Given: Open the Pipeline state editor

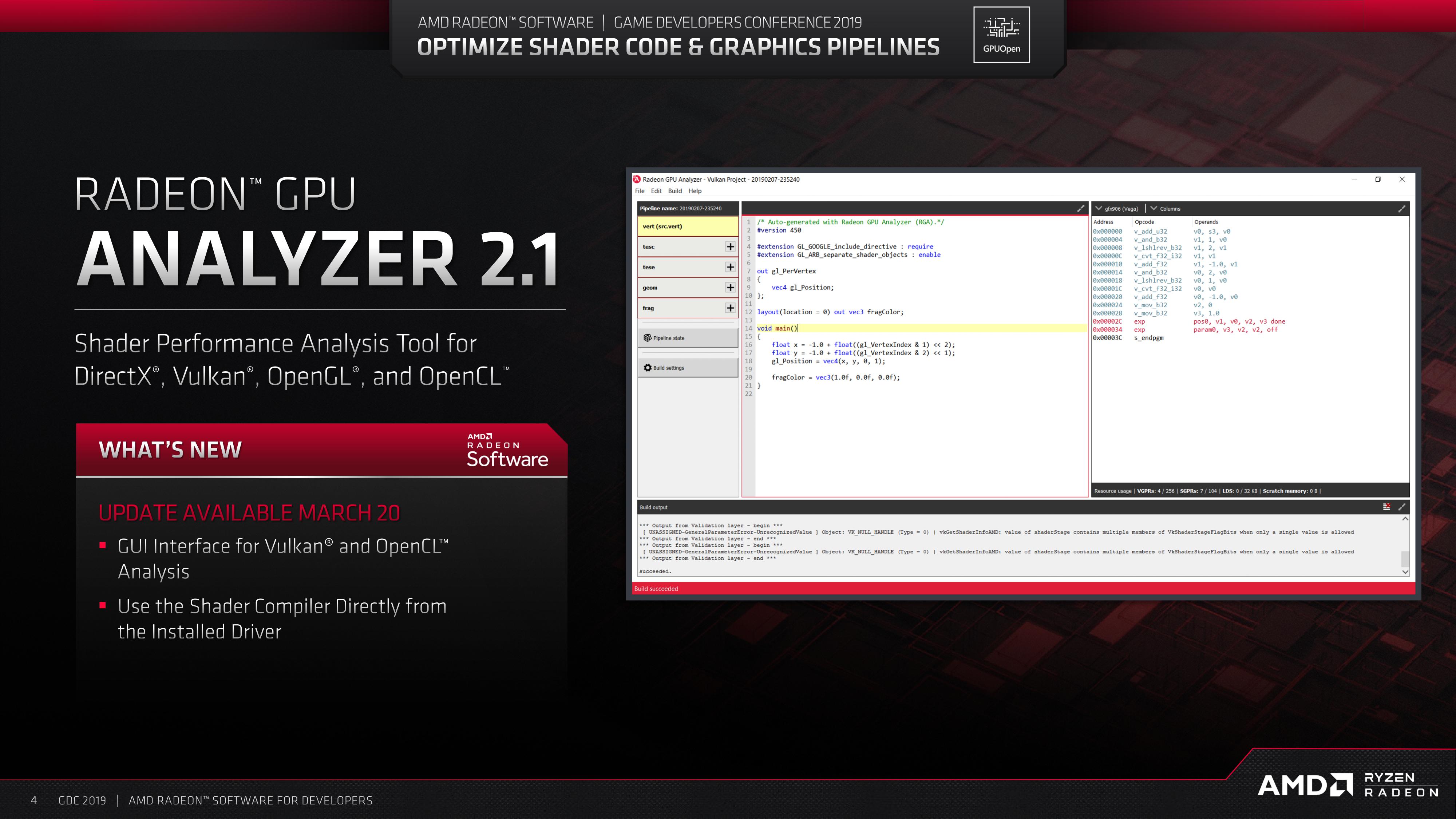Looking at the screenshot, I should (688, 338).
